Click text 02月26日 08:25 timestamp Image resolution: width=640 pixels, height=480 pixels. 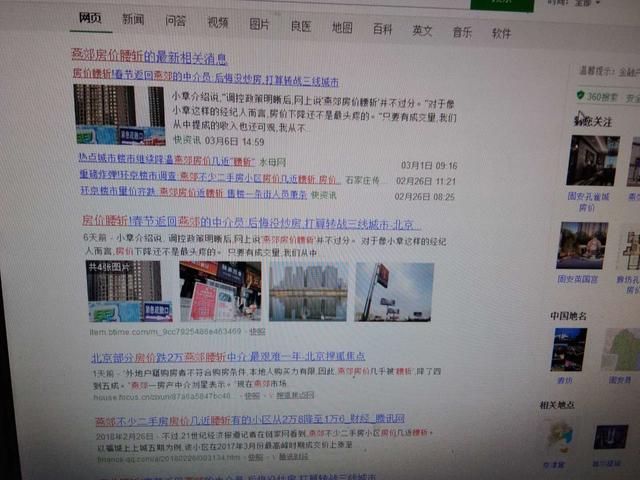[x=424, y=197]
